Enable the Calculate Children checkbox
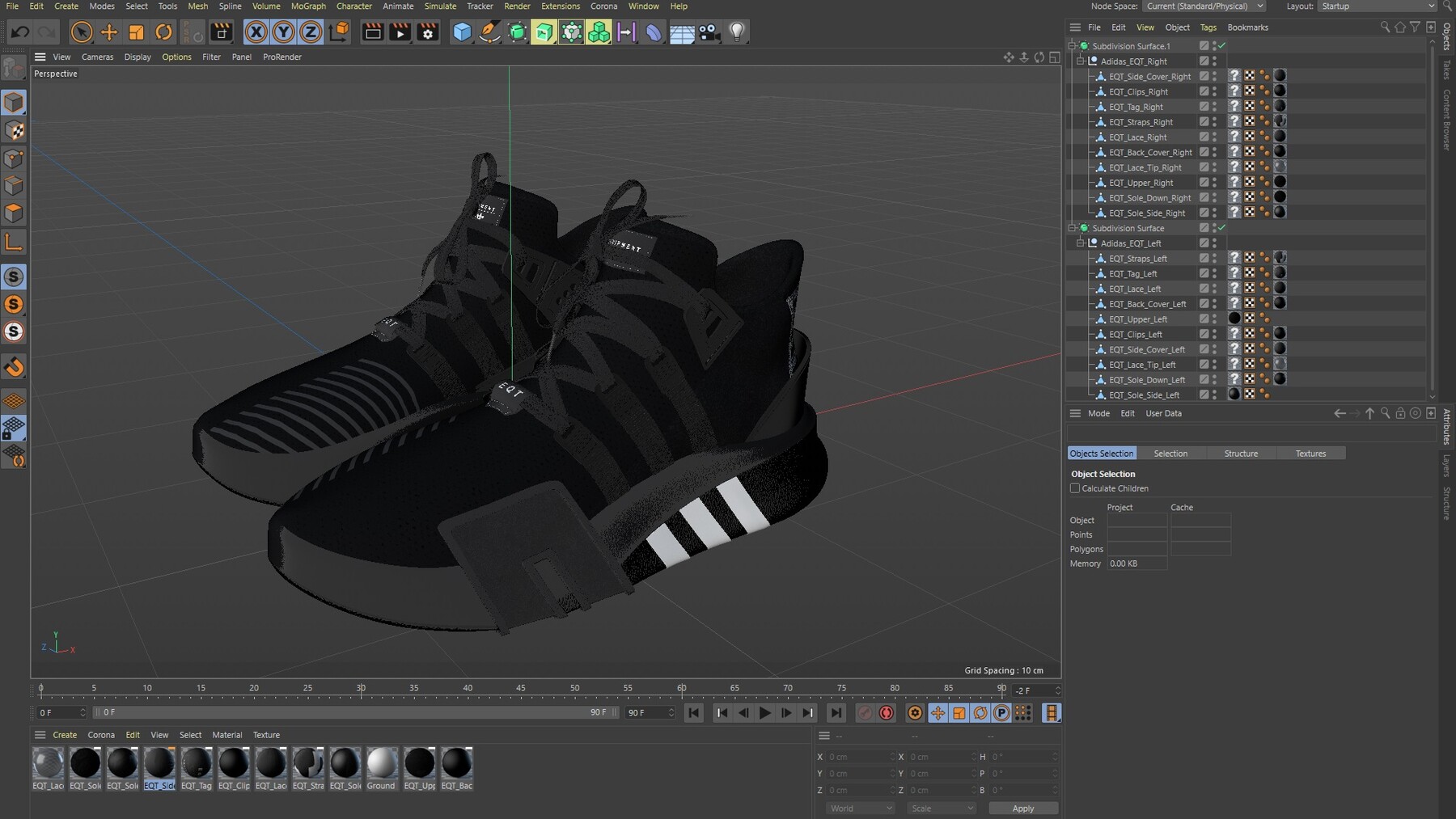 [x=1076, y=488]
